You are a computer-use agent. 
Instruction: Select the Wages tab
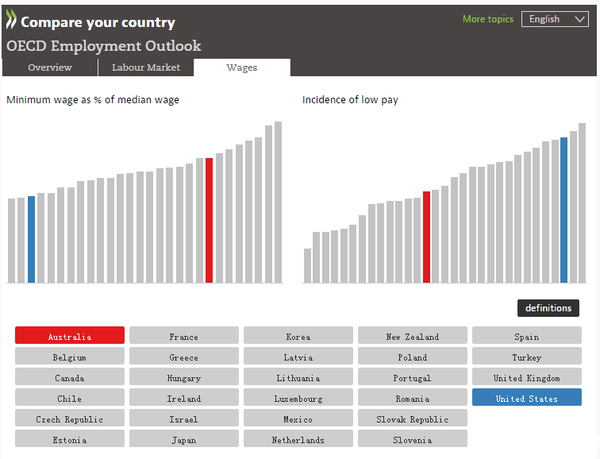coord(242,68)
